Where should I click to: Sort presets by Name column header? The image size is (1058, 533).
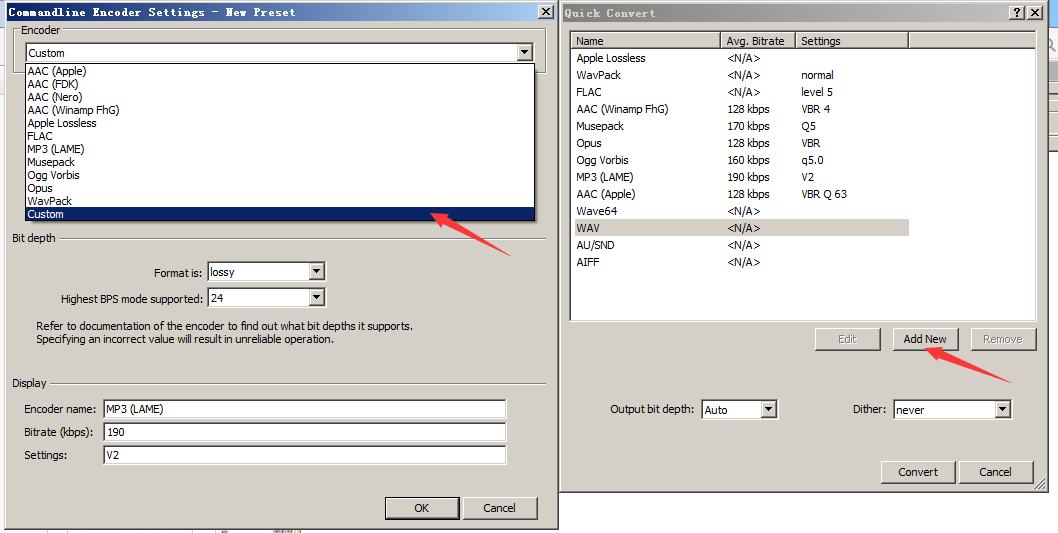646,40
